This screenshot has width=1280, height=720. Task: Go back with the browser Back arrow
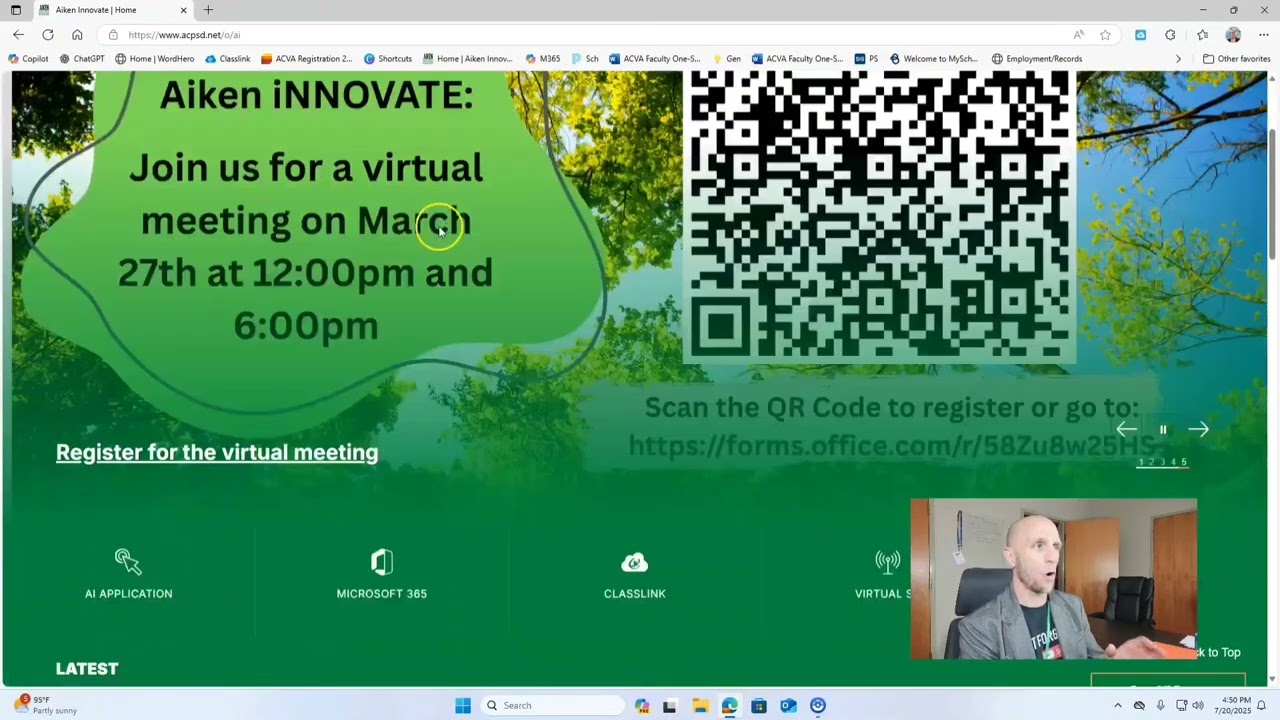[x=18, y=35]
